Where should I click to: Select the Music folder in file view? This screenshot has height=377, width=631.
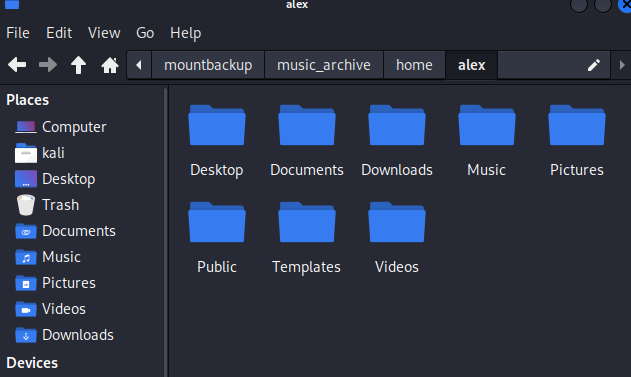[487, 141]
